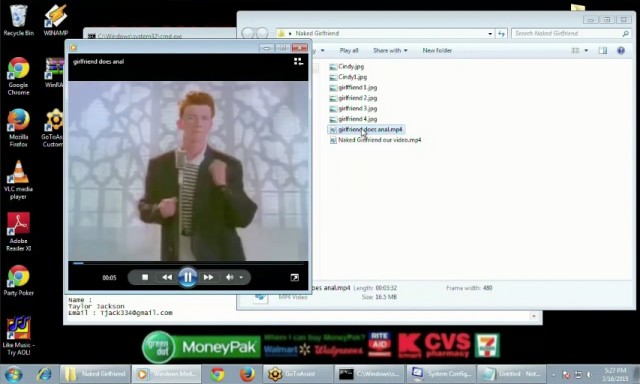Click New folder in Explorer toolbar

(437, 51)
